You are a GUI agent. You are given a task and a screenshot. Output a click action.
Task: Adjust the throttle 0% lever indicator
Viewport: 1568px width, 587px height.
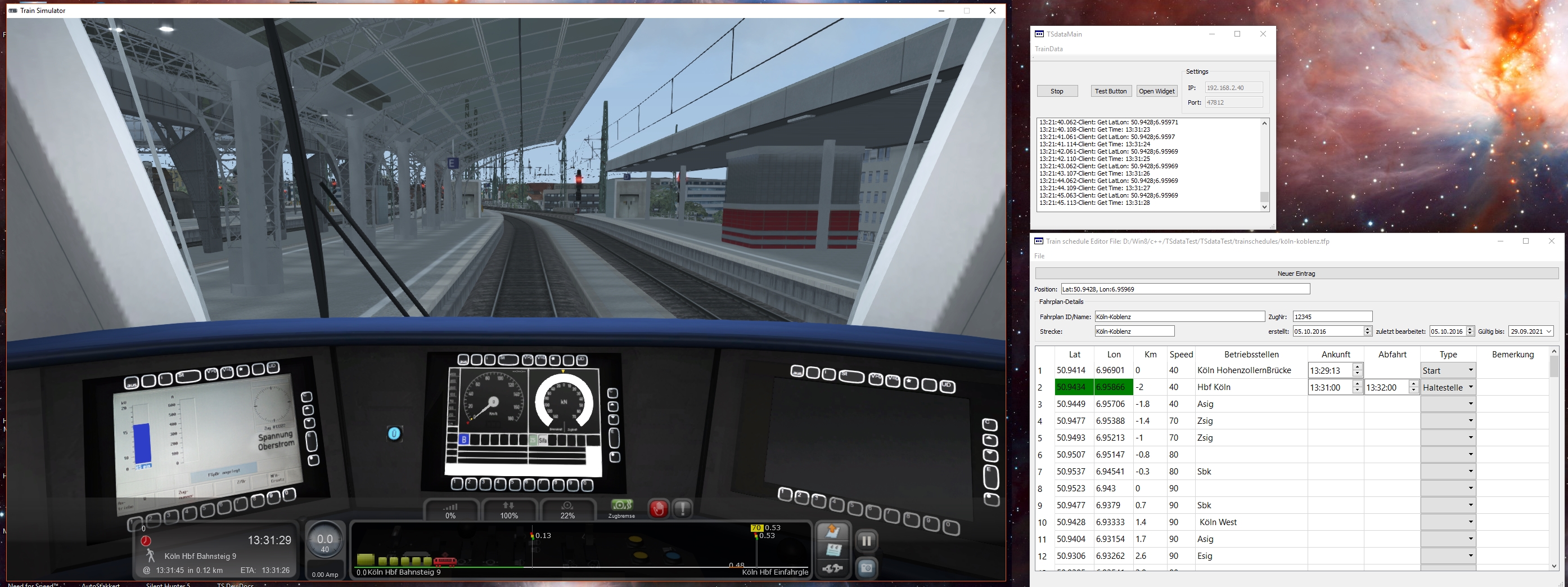450,510
